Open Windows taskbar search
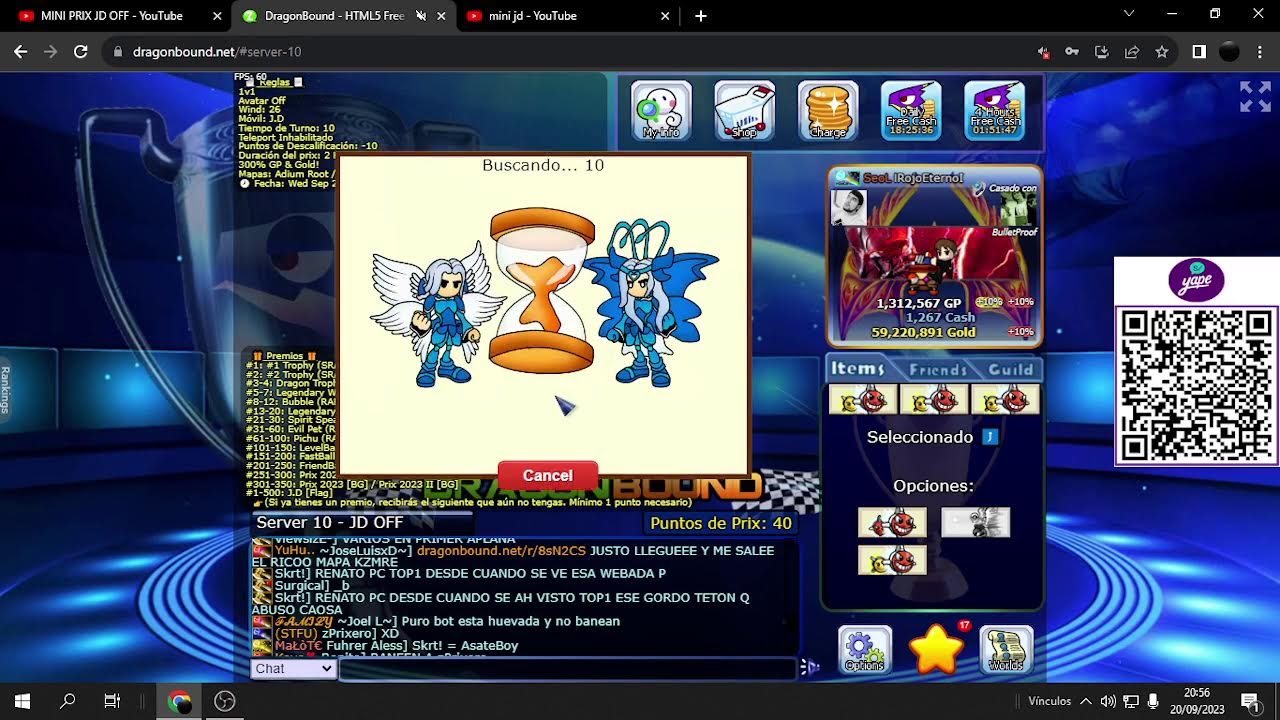Viewport: 1280px width, 720px height. tap(67, 701)
